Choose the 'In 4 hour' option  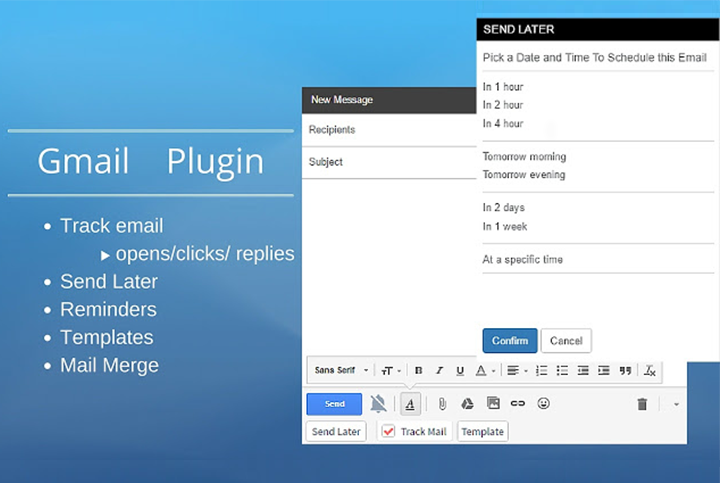(x=503, y=124)
